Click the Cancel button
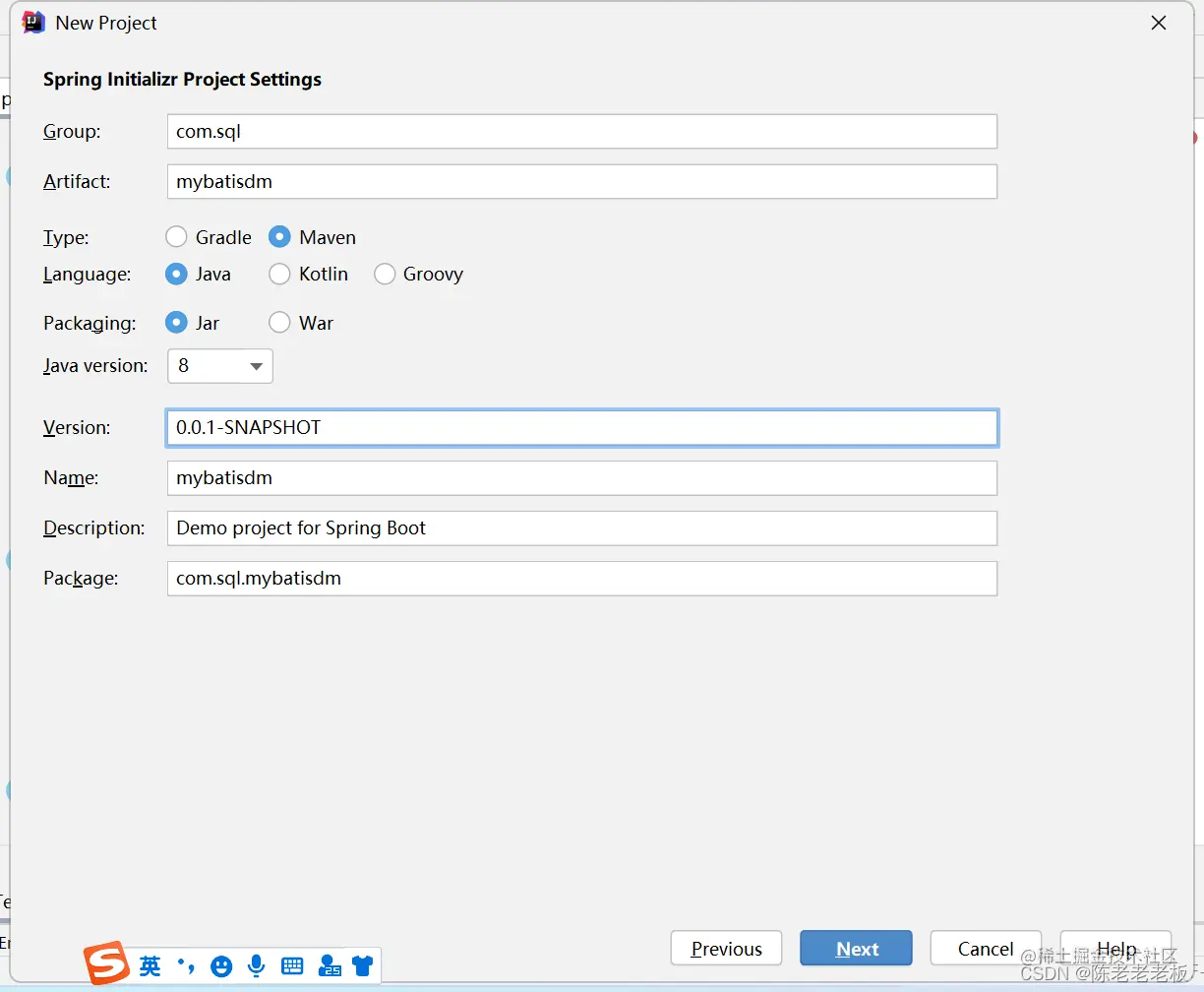This screenshot has height=992, width=1204. (986, 949)
